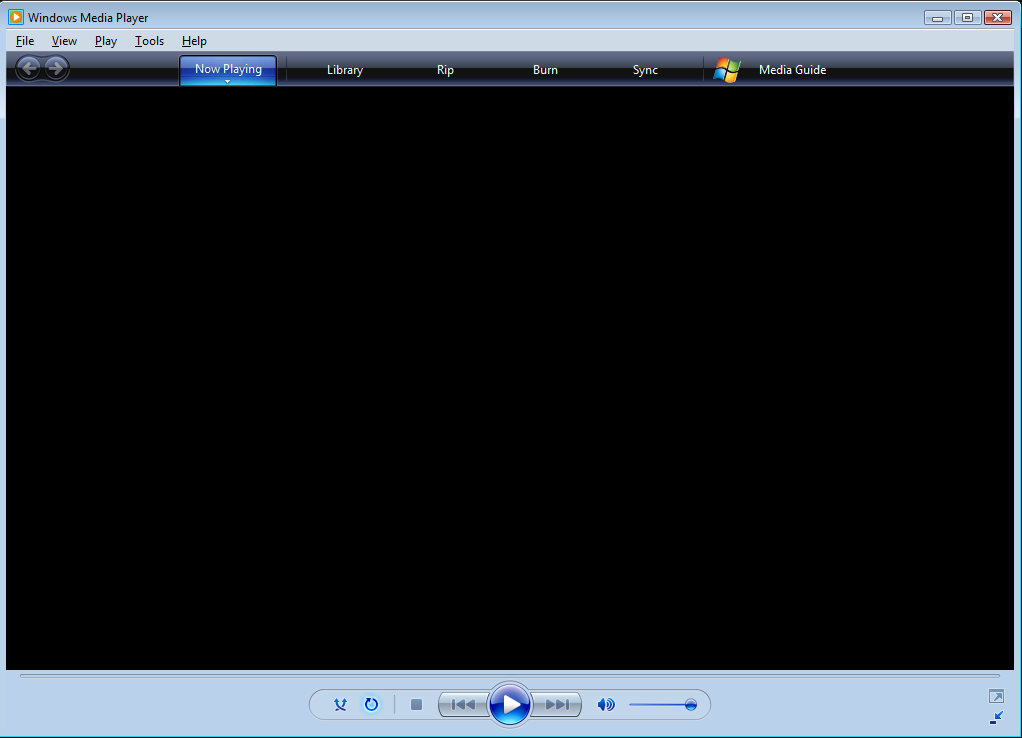Switch to compact mode

pyautogui.click(x=996, y=718)
